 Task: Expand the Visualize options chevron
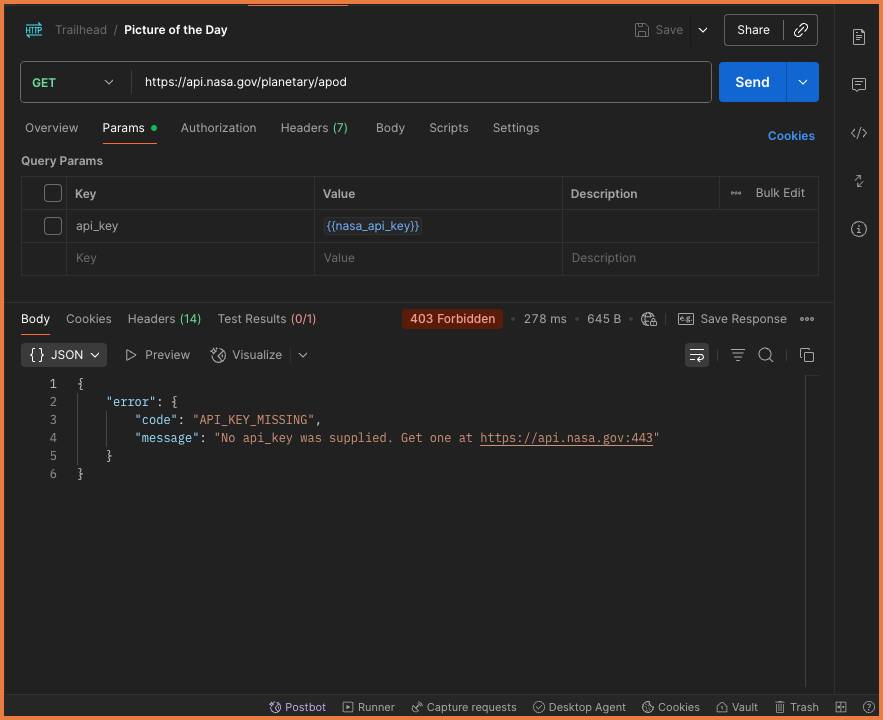pyautogui.click(x=303, y=355)
